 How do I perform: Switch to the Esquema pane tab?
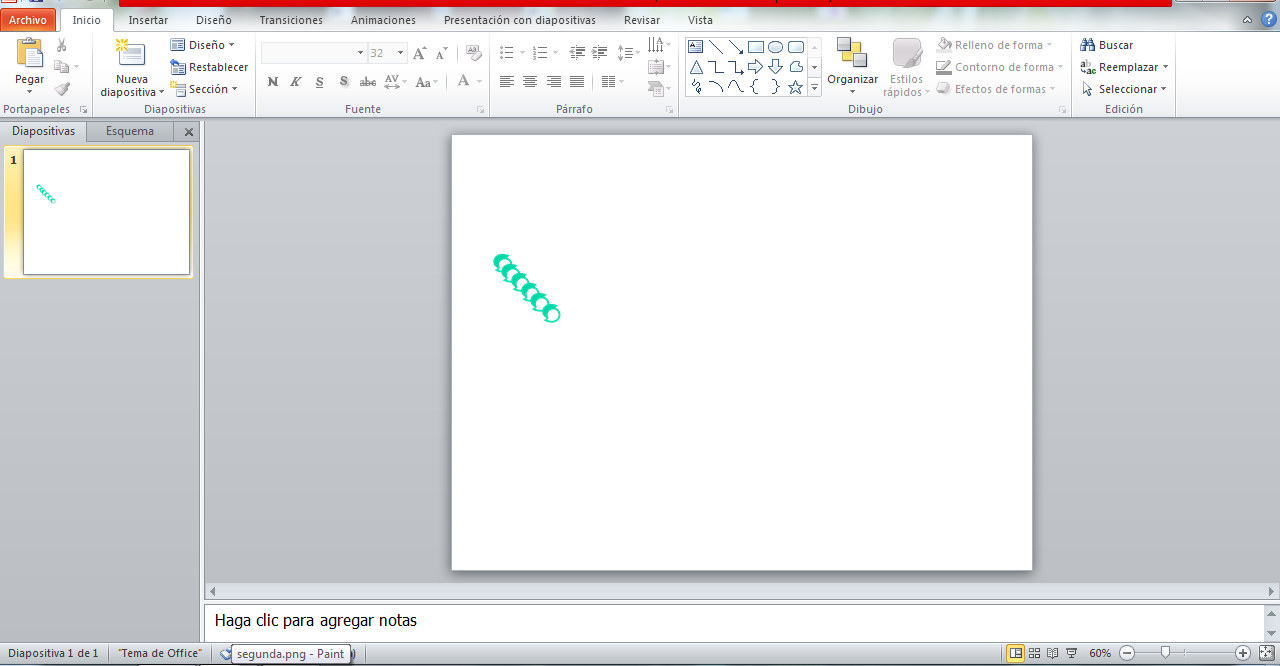pos(130,131)
